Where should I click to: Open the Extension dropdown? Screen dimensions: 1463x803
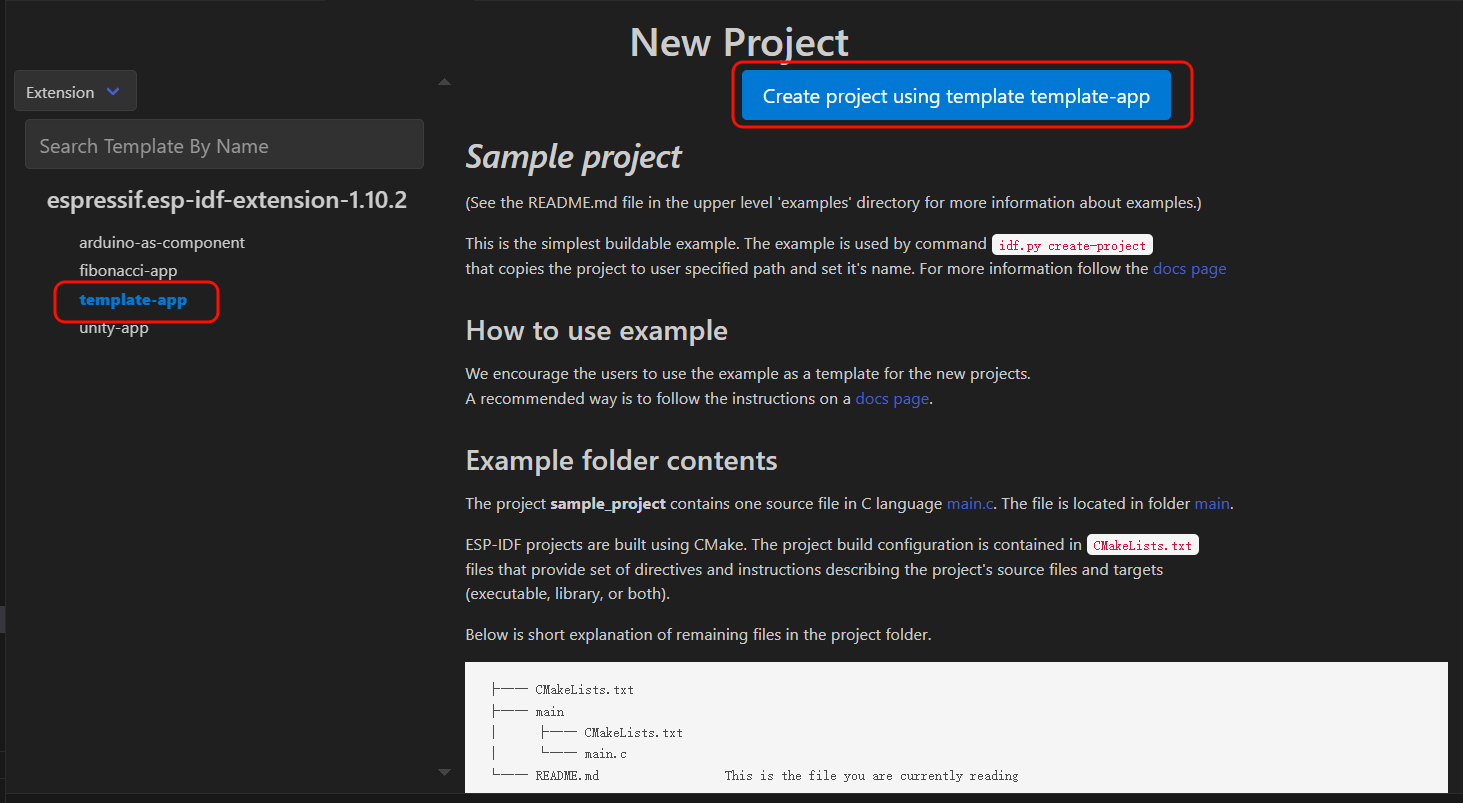[x=75, y=92]
